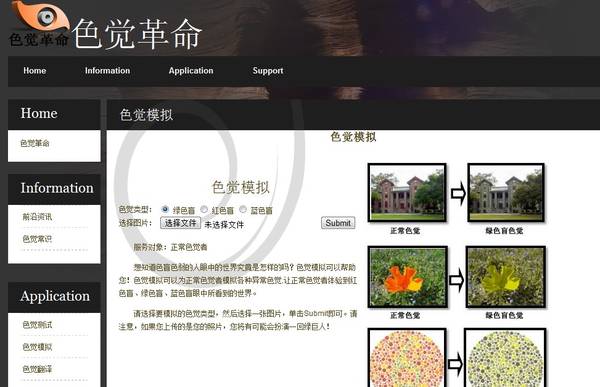Select the 绿色盲 radio button
The image size is (600, 387).
click(x=165, y=209)
